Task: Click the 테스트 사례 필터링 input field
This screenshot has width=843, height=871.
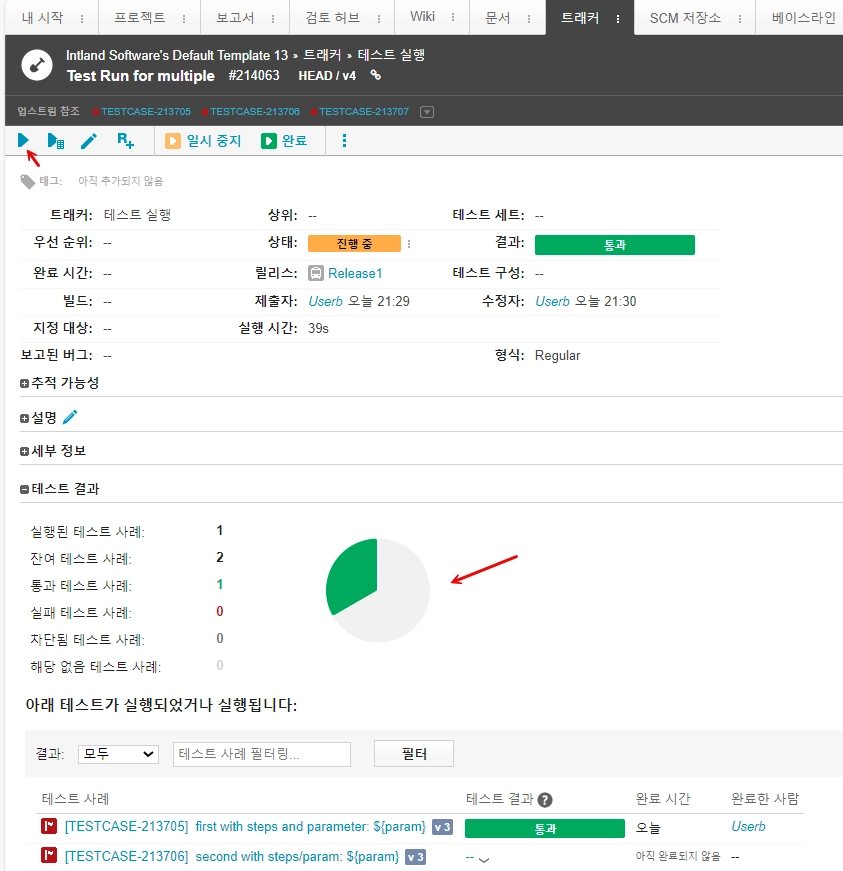Action: click(262, 754)
